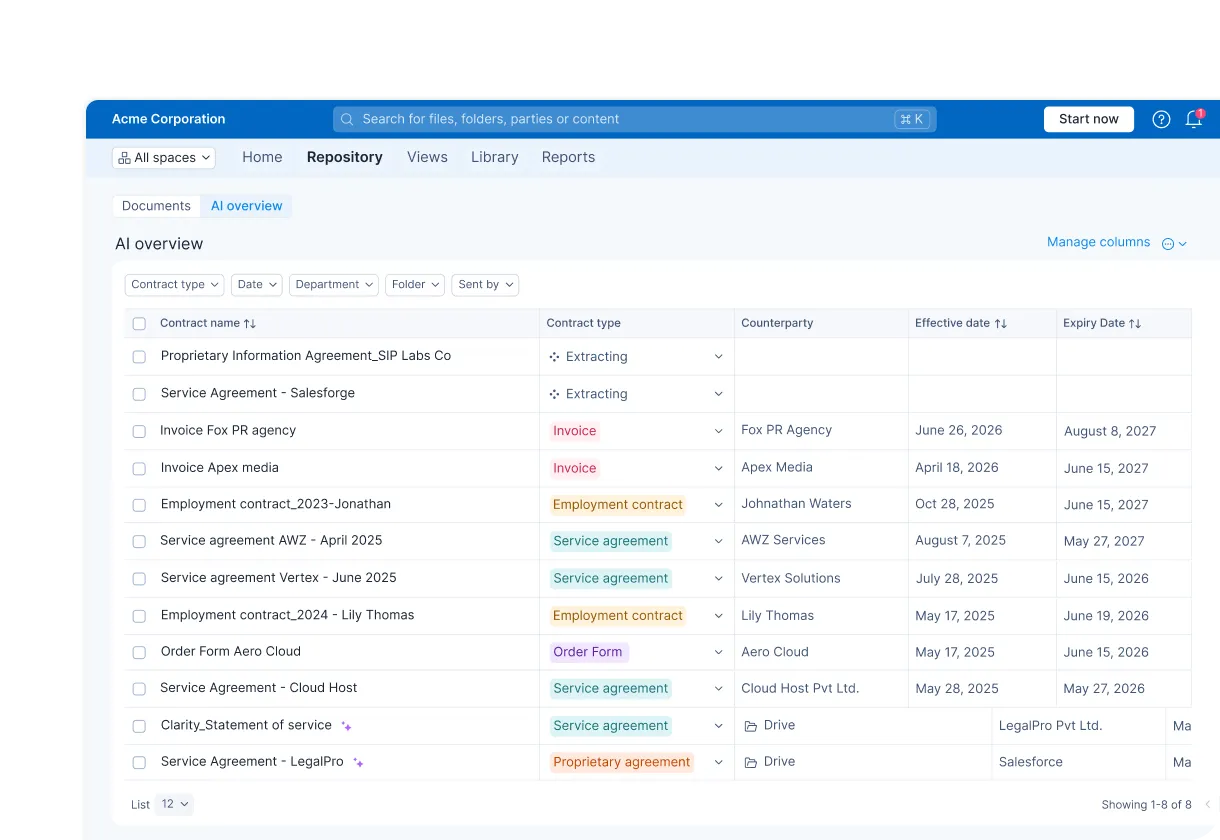Sort by Contract name arrows icon
Screen dimensions: 1220x840
[x=250, y=323]
